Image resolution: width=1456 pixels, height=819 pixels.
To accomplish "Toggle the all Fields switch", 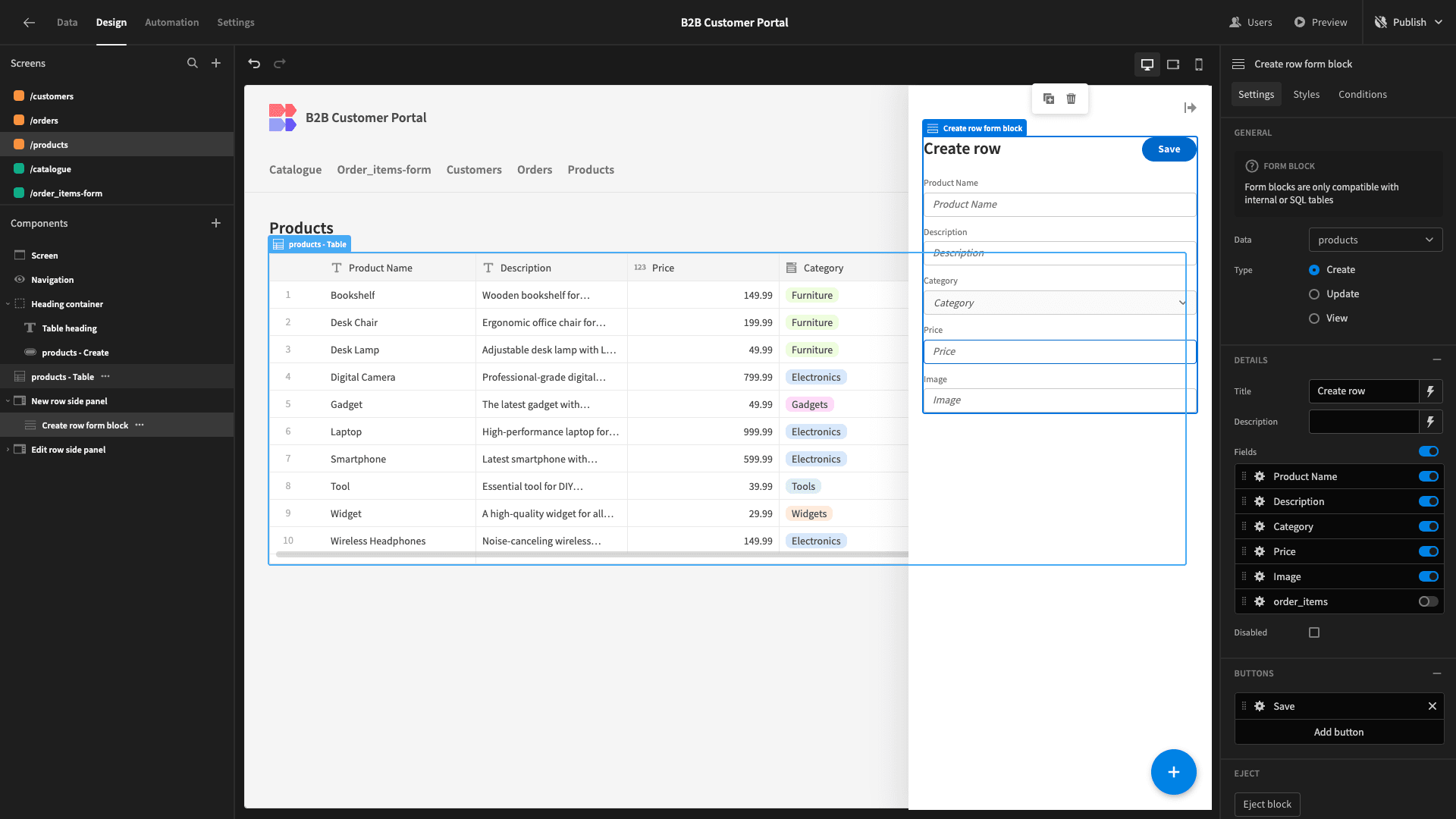I will [1429, 452].
